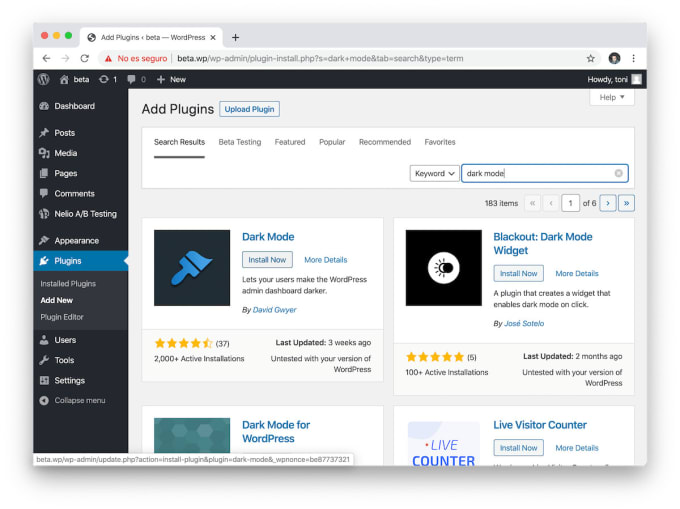680x509 pixels.
Task: Jump to last results page arrow
Action: coord(626,203)
